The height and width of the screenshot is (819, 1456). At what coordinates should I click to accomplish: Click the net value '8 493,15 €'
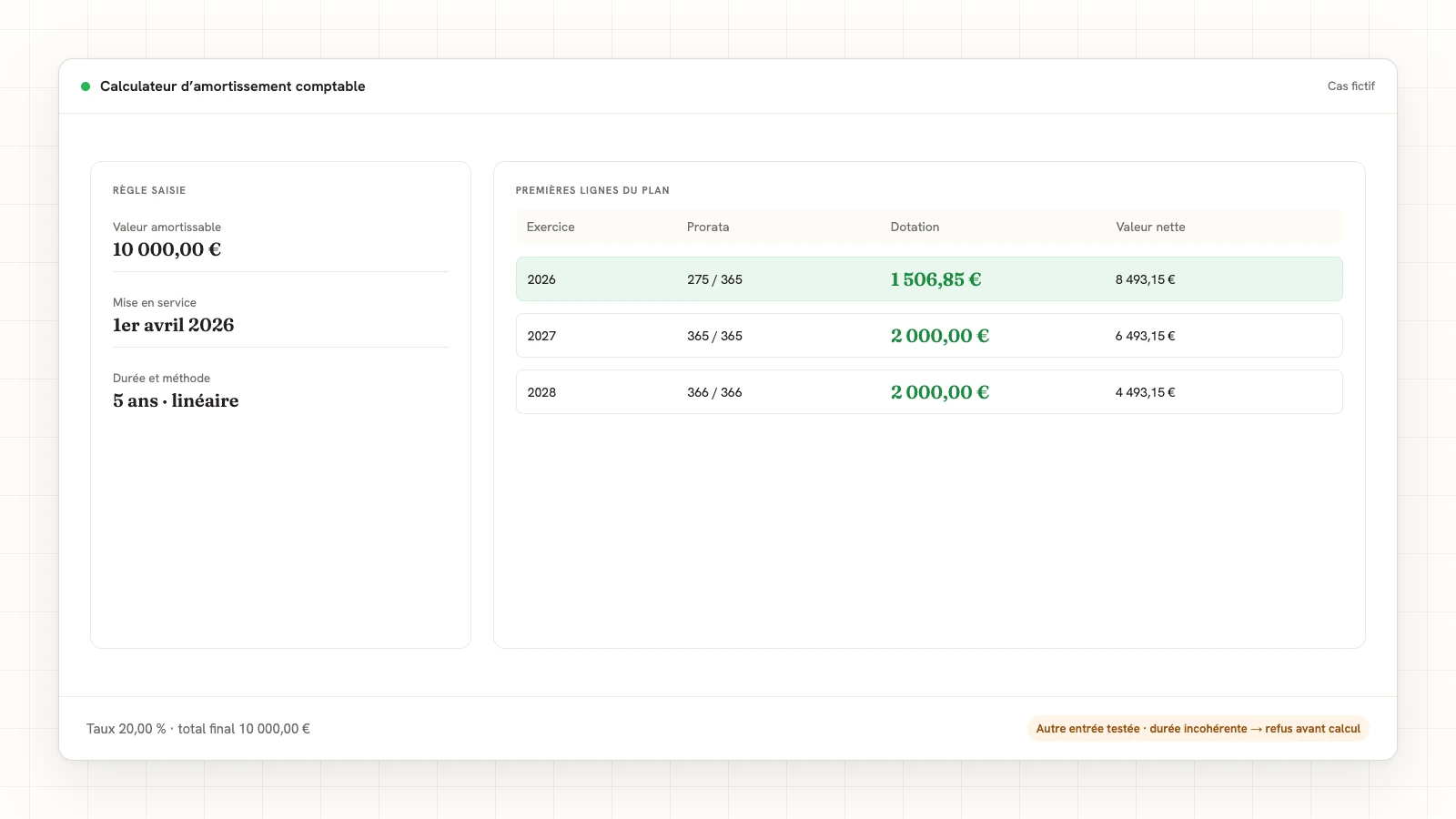tap(1145, 279)
